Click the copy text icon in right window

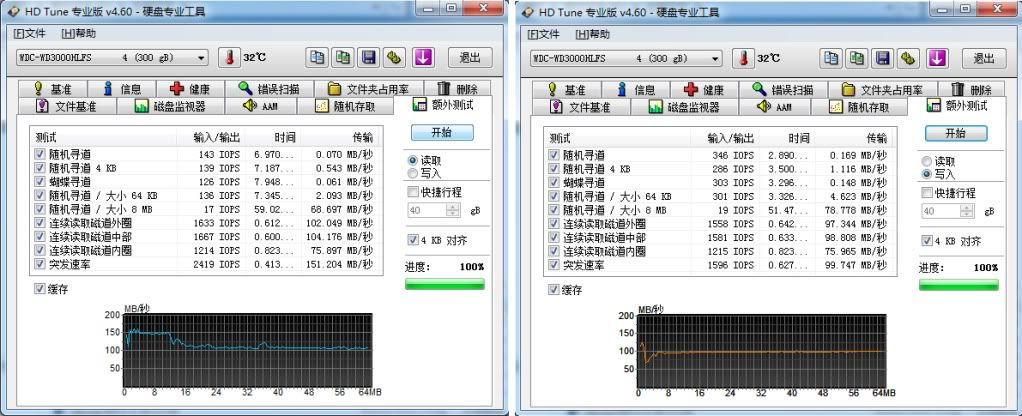pyautogui.click(x=833, y=58)
